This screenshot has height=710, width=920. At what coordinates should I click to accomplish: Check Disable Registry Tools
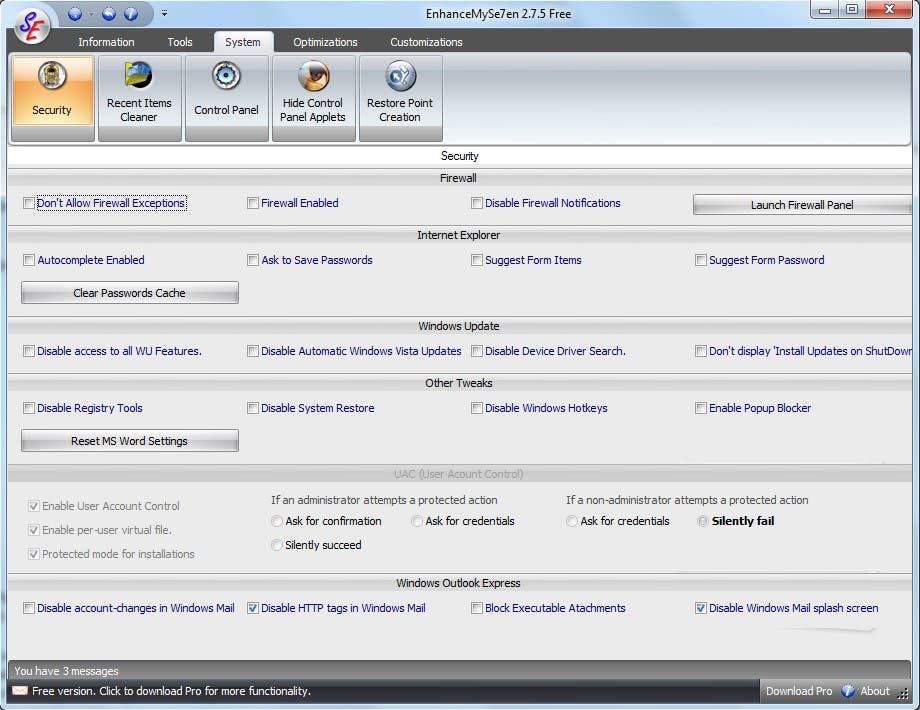(28, 408)
